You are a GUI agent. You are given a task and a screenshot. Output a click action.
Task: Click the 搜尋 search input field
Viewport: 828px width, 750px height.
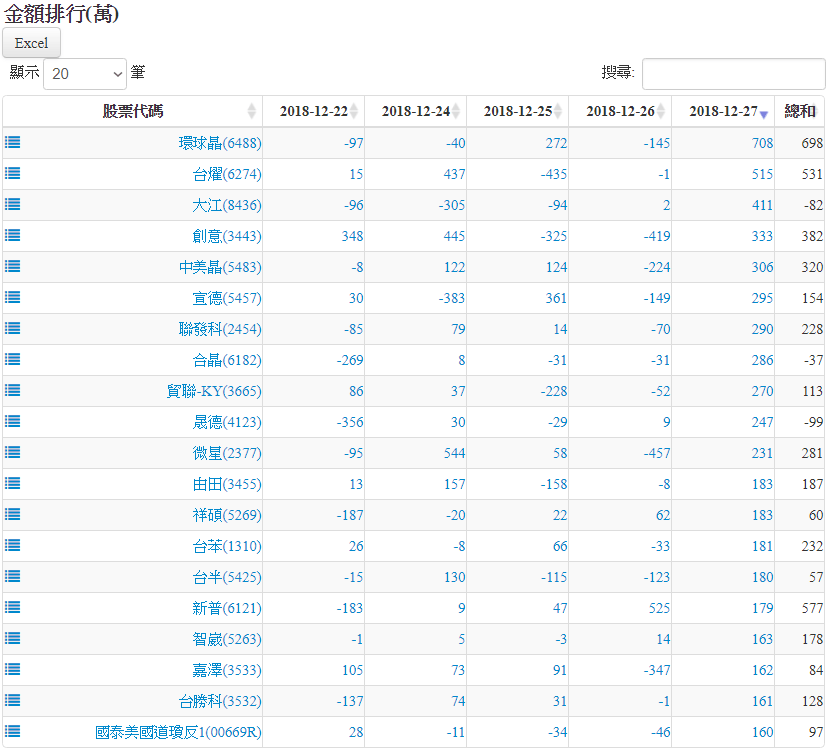coord(733,73)
